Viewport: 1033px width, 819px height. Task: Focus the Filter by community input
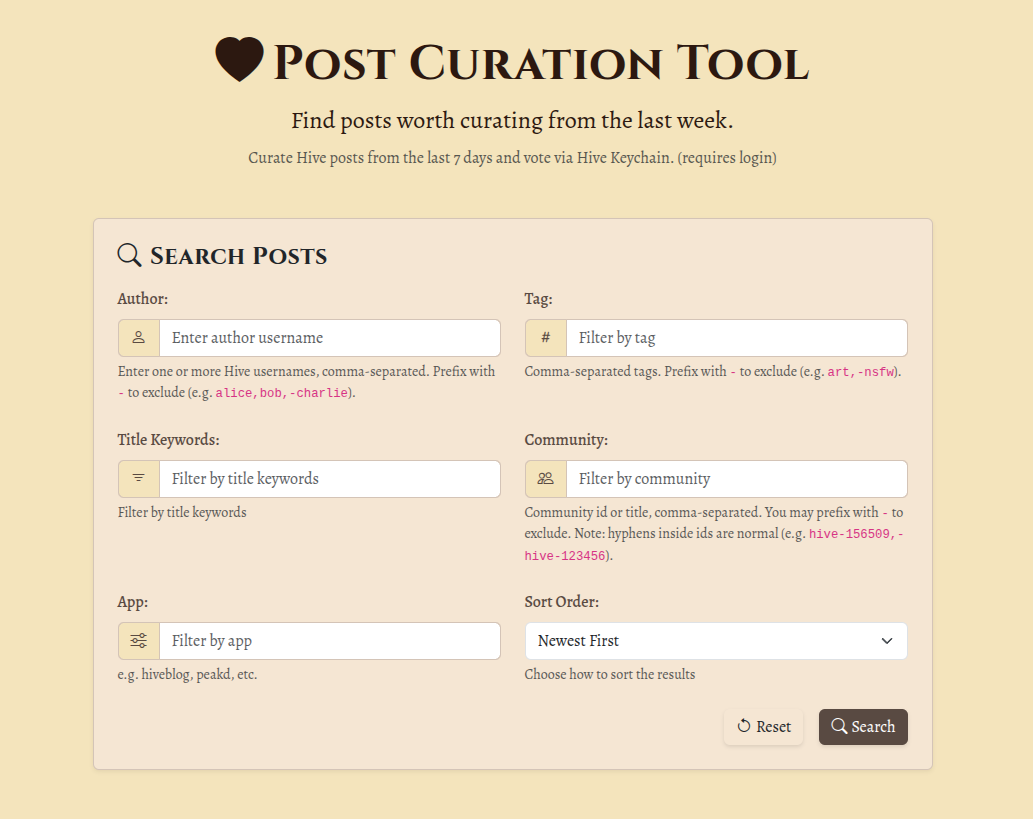pyautogui.click(x=737, y=479)
